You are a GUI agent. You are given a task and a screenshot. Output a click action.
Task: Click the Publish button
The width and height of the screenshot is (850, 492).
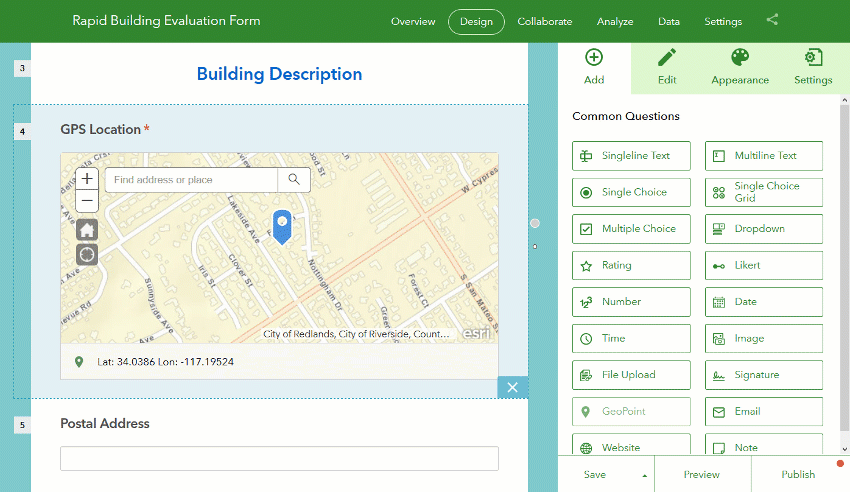pyautogui.click(x=798, y=474)
